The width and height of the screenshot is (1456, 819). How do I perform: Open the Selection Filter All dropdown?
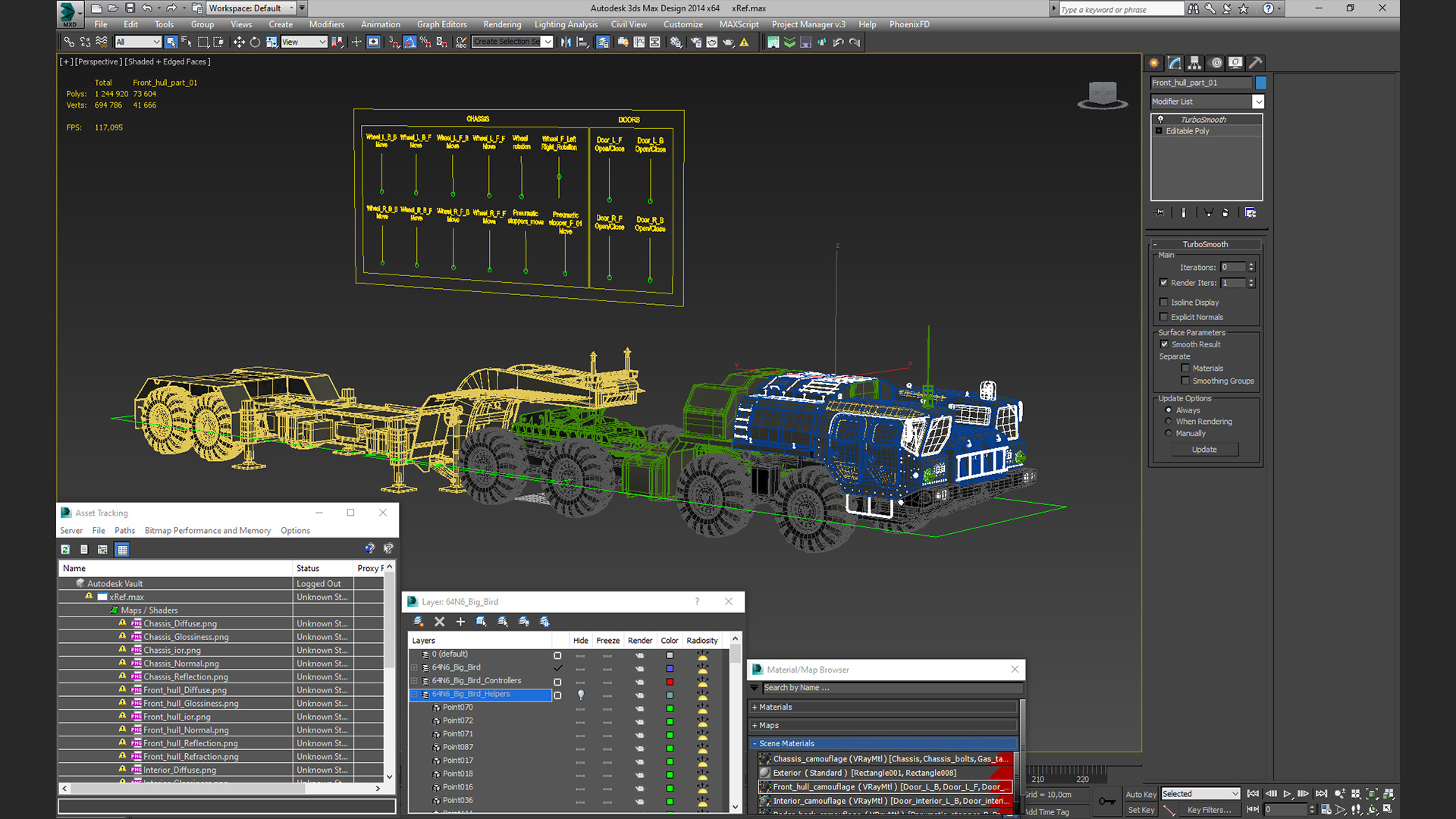[137, 42]
